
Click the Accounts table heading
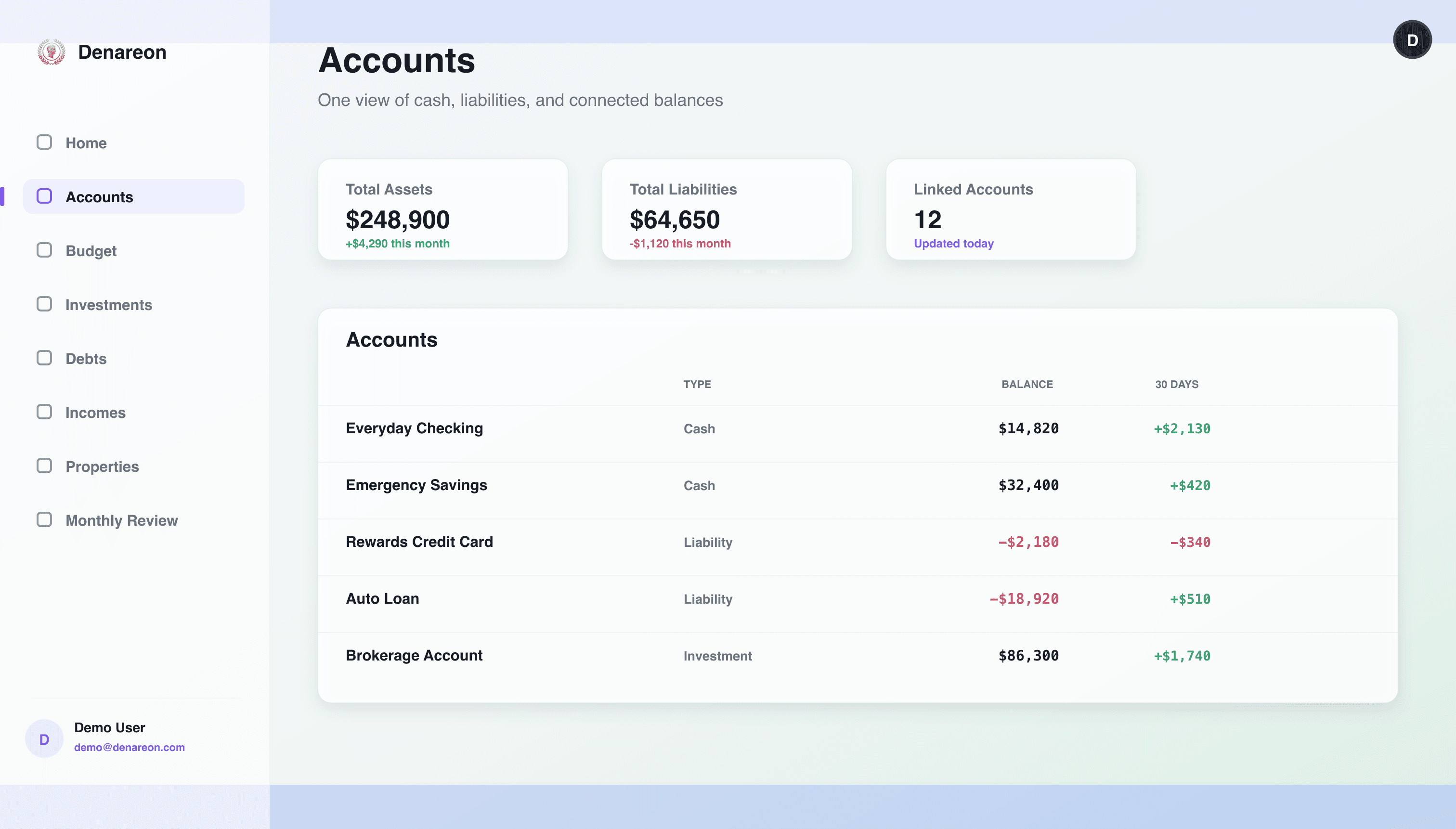pyautogui.click(x=392, y=340)
